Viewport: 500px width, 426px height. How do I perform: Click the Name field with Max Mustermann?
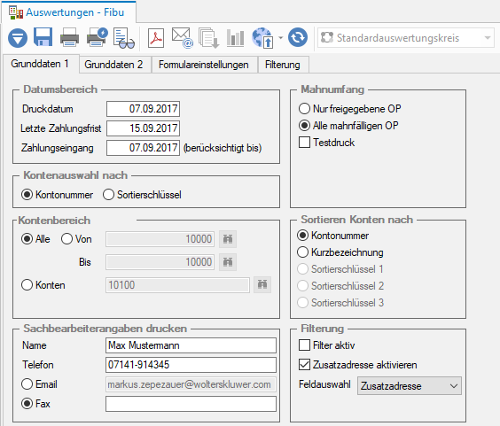point(191,345)
